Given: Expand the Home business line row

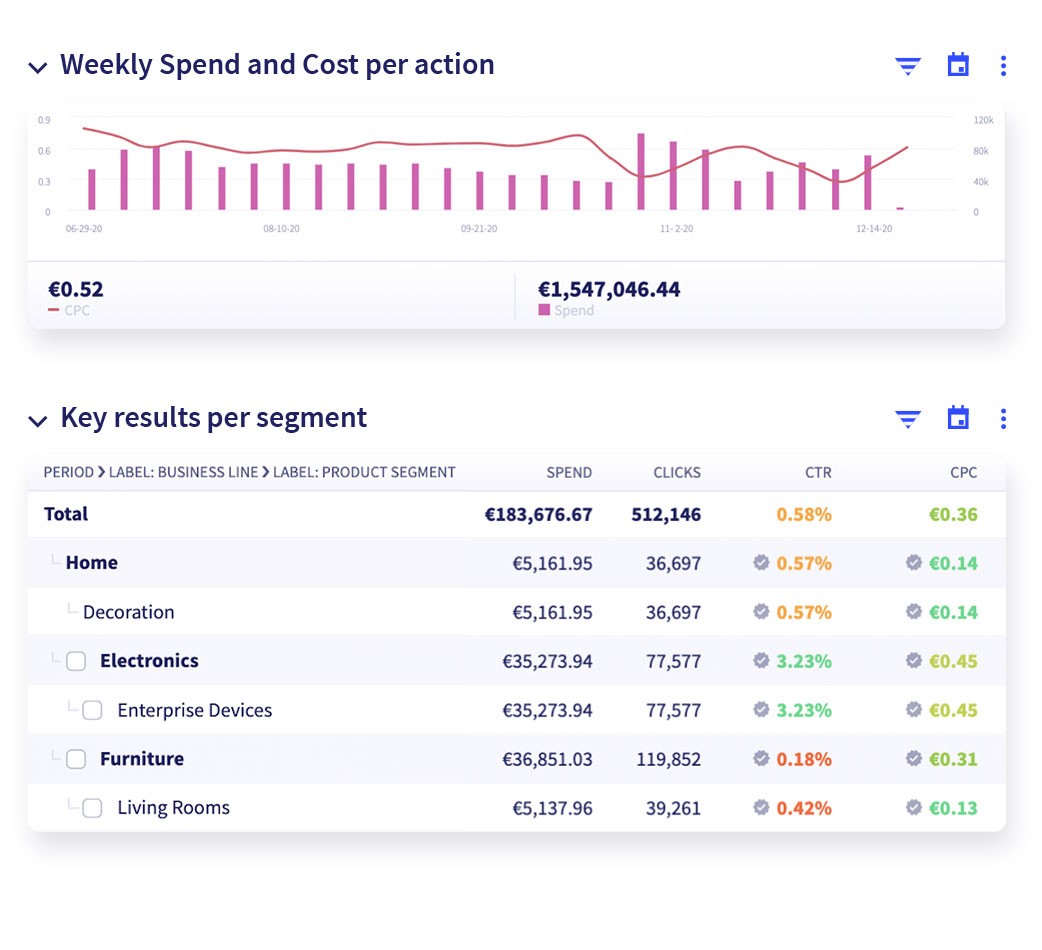Looking at the screenshot, I should 92,563.
